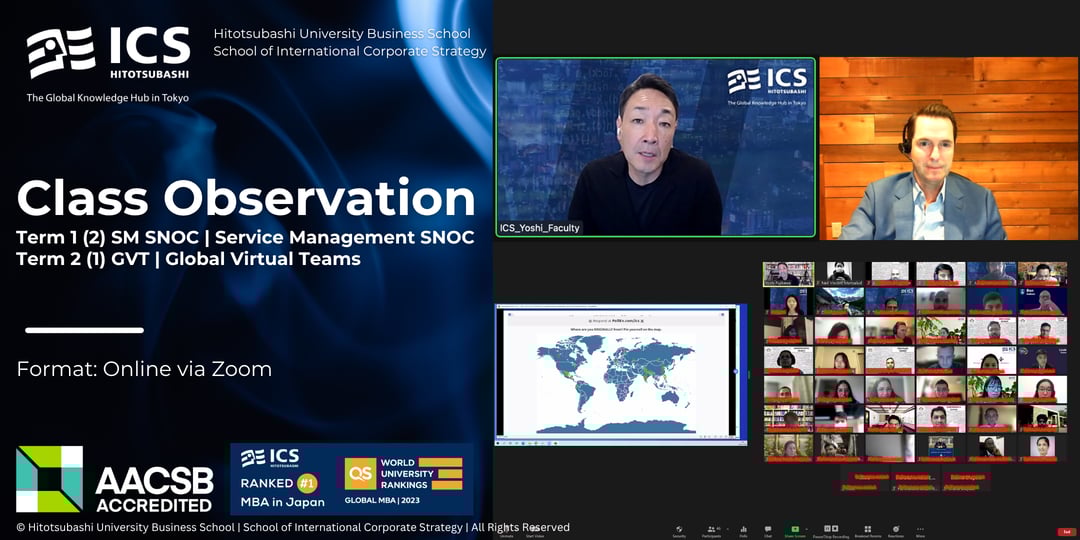Select the gallery tile with bookshelf background
Image resolution: width=1080 pixels, height=540 pixels.
pos(788,417)
